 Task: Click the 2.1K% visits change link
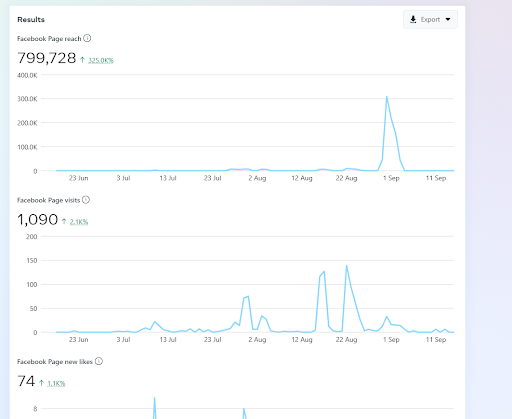(x=79, y=222)
